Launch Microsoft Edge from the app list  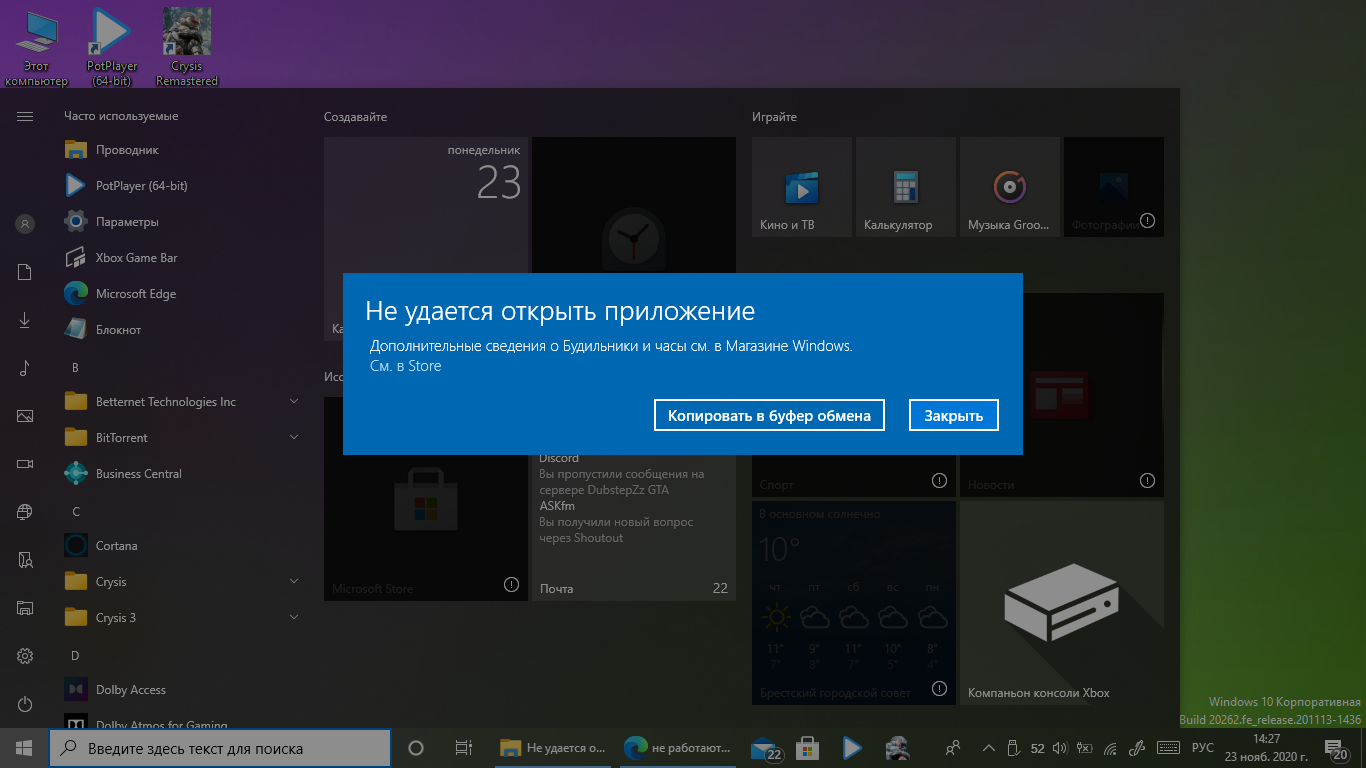181,294
